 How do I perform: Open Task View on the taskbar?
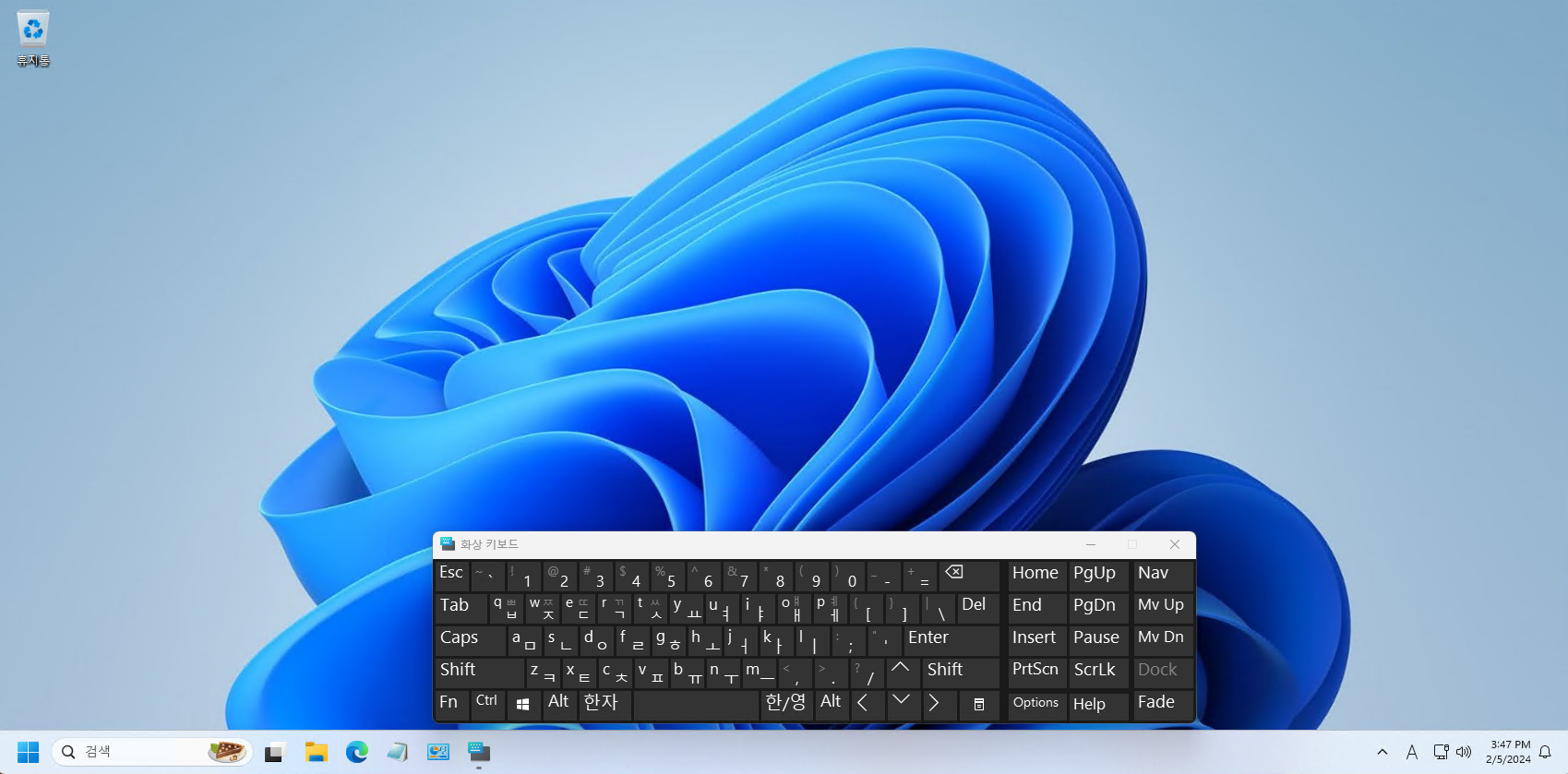274,752
